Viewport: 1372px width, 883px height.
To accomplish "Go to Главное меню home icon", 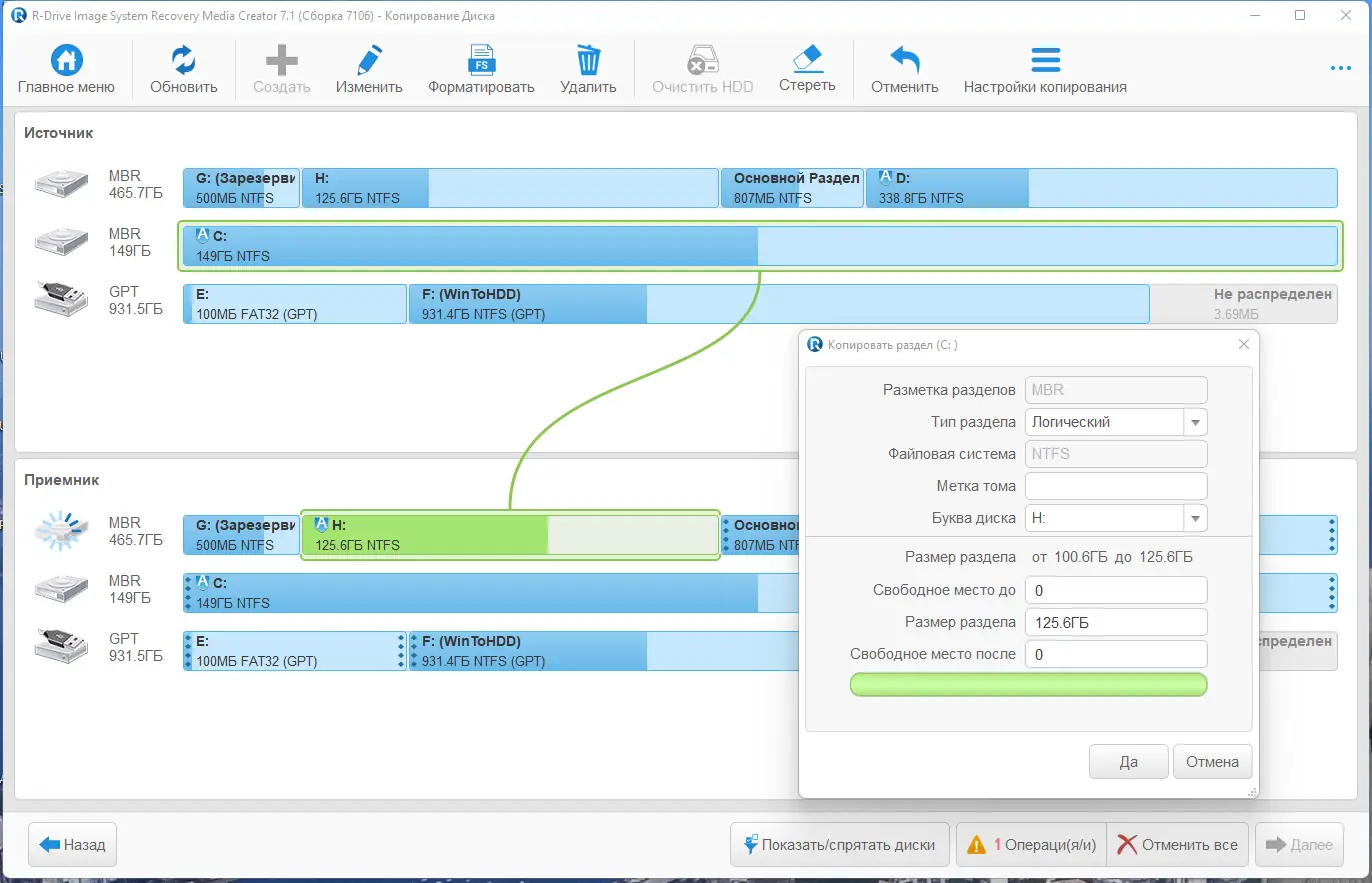I will 66,61.
